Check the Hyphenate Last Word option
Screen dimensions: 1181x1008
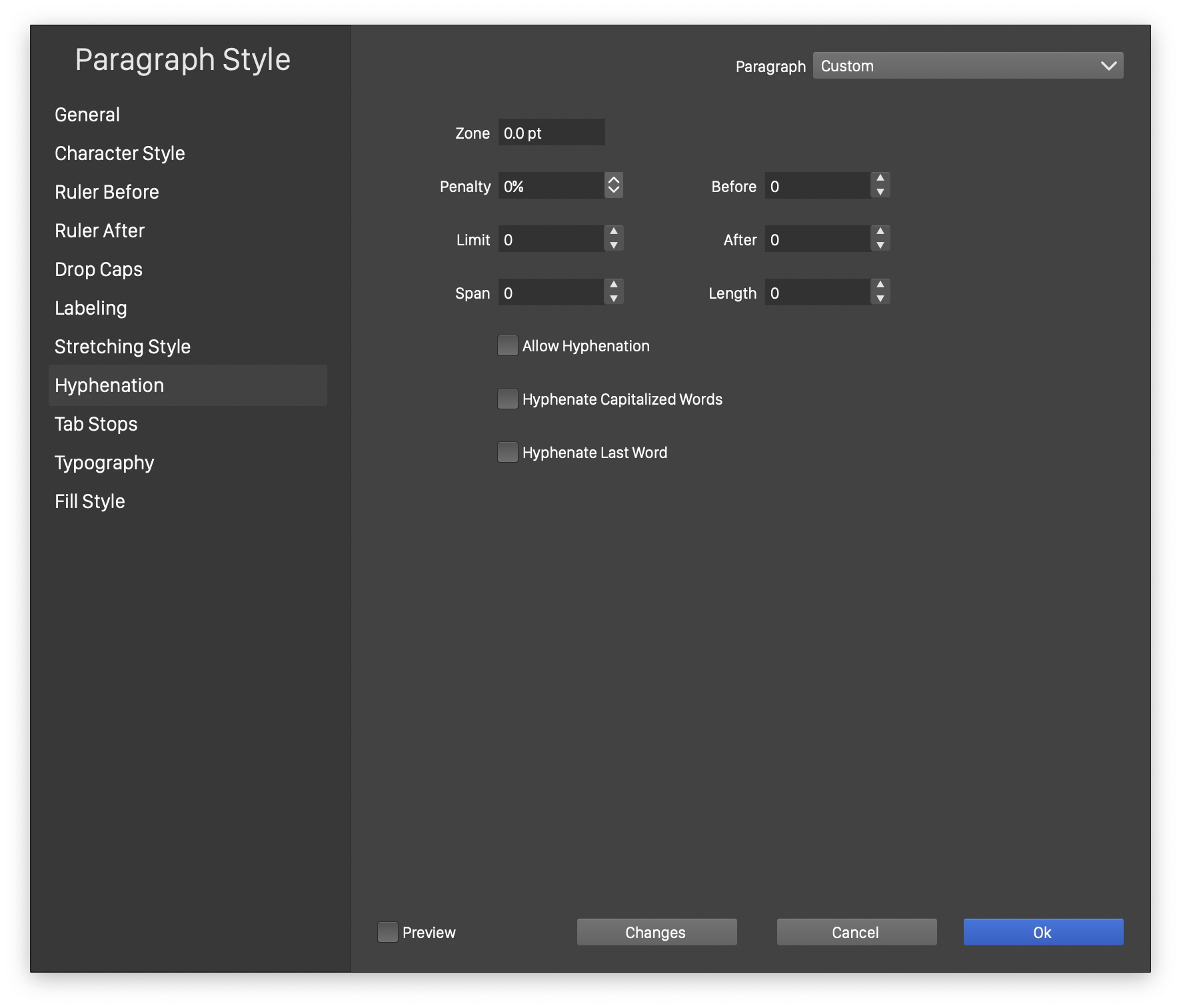508,452
